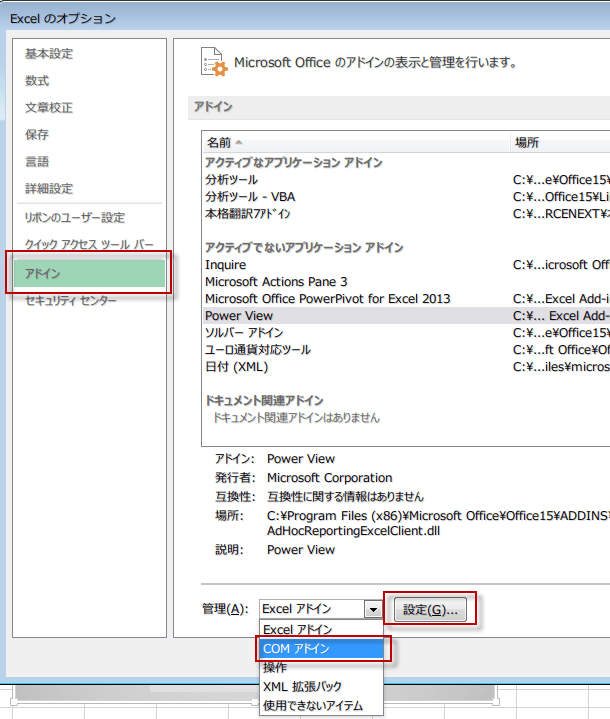Open the 基本設定 category
Viewport: 610px width, 719px height.
[49, 54]
